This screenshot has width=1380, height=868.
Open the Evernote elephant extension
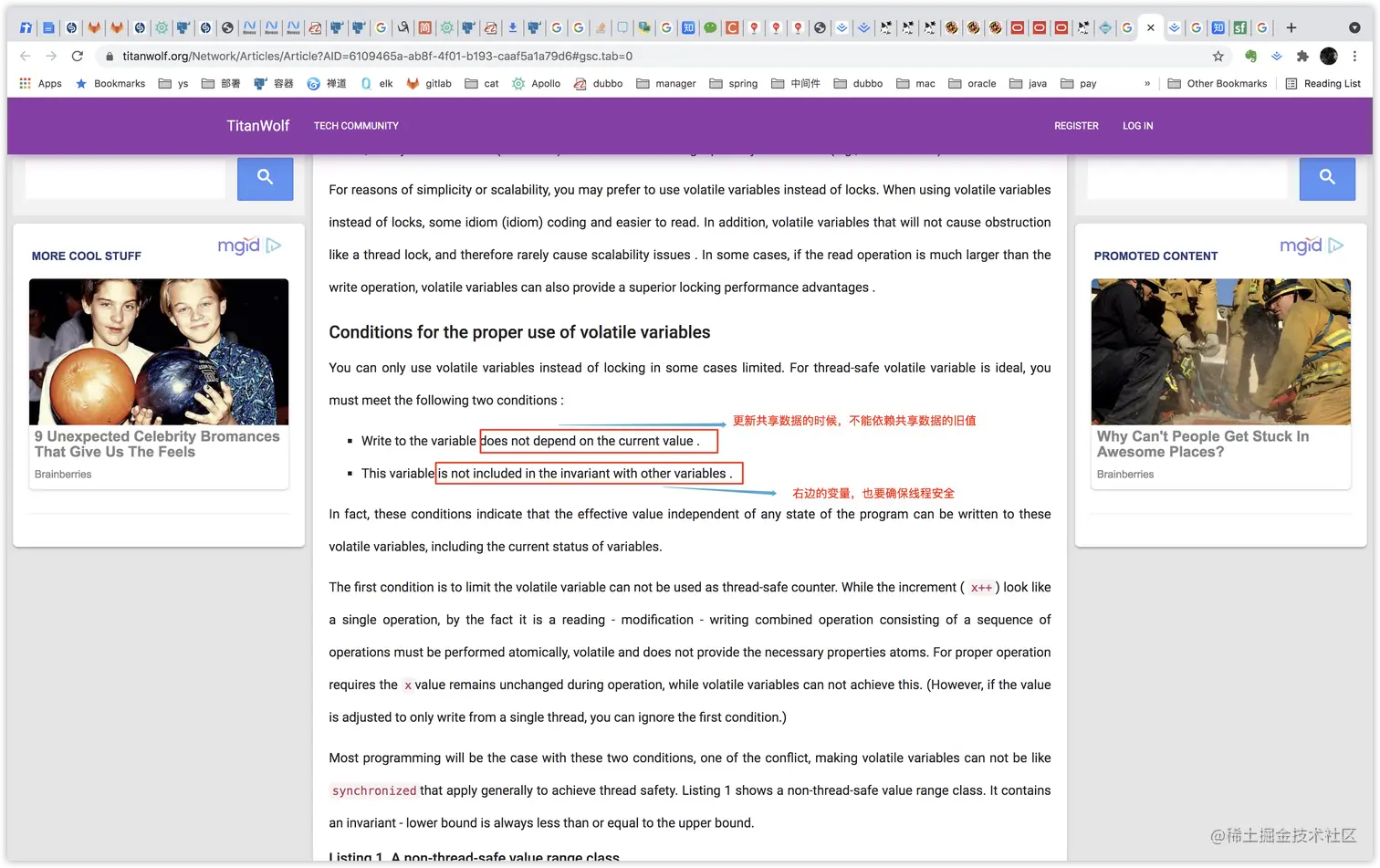tap(1250, 57)
